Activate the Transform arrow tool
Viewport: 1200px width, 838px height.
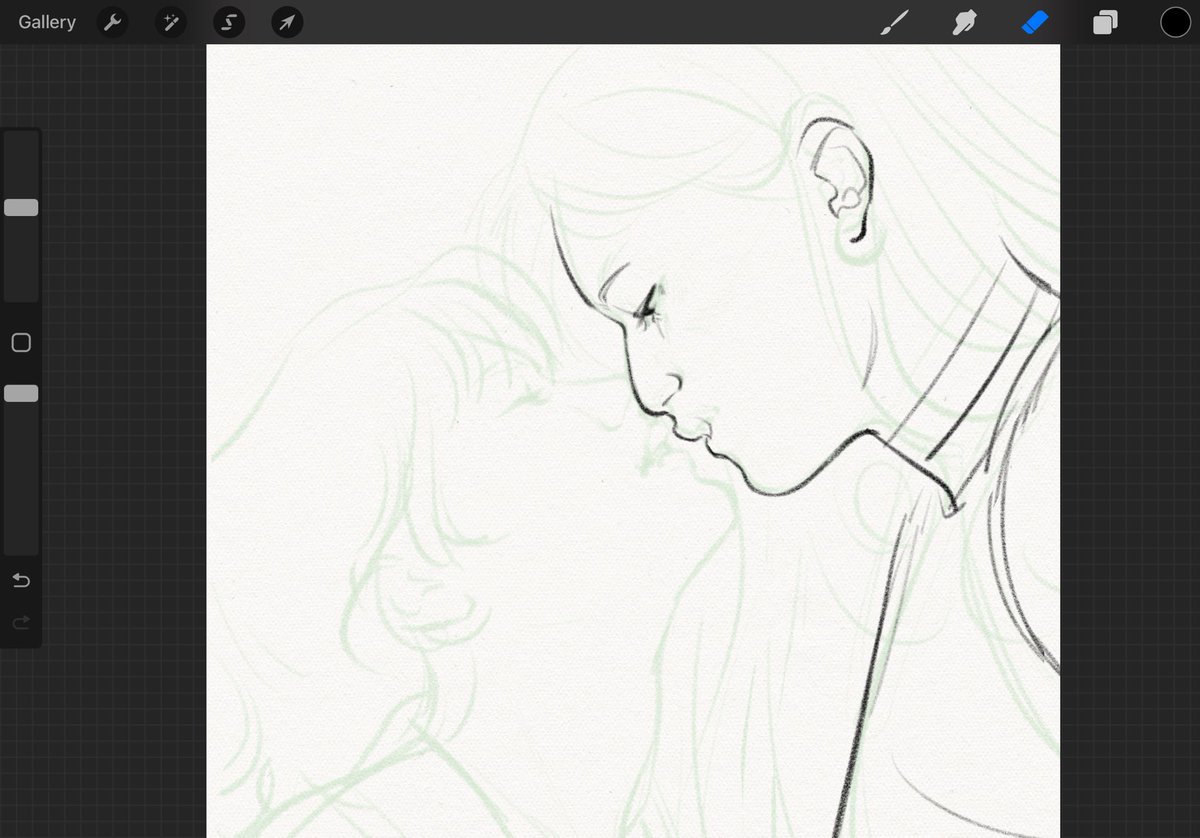coord(287,22)
